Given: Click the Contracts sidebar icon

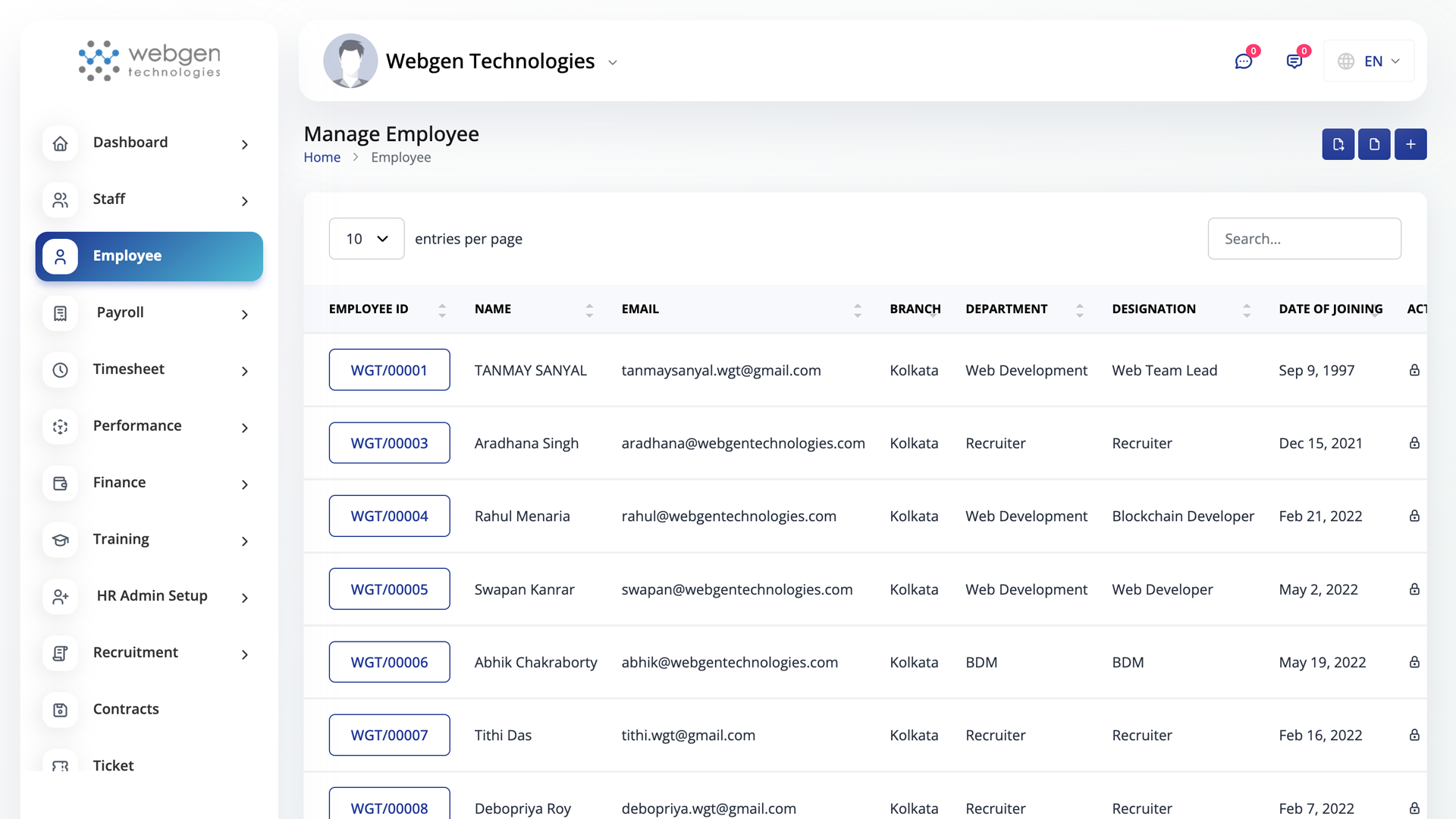Looking at the screenshot, I should pos(61,710).
